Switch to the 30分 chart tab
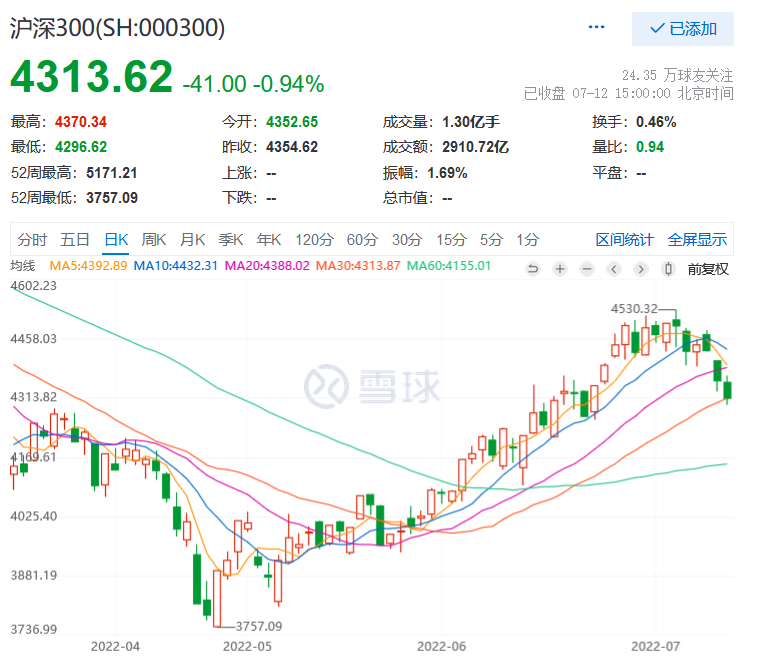 coord(407,240)
